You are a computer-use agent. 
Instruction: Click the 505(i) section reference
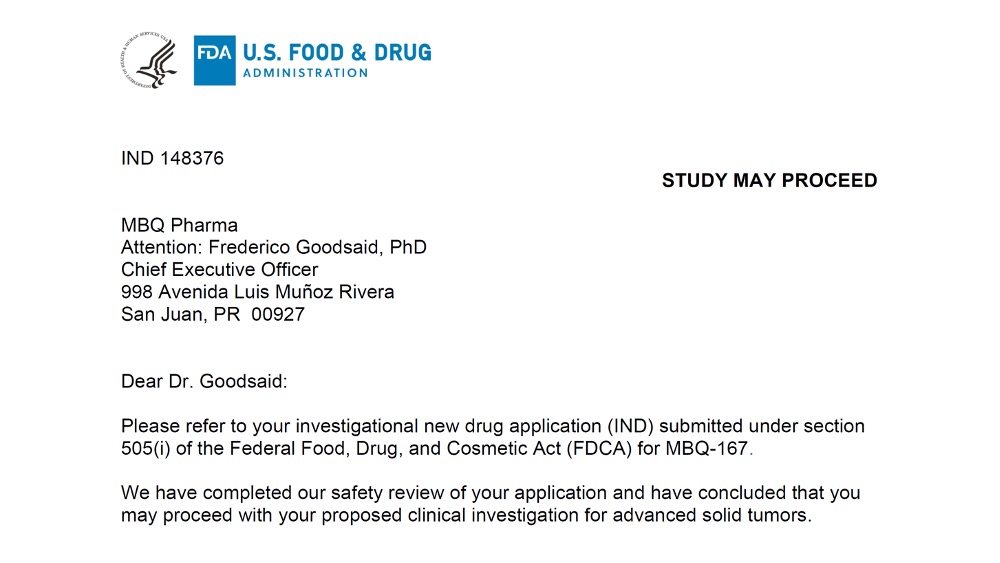coord(145,448)
